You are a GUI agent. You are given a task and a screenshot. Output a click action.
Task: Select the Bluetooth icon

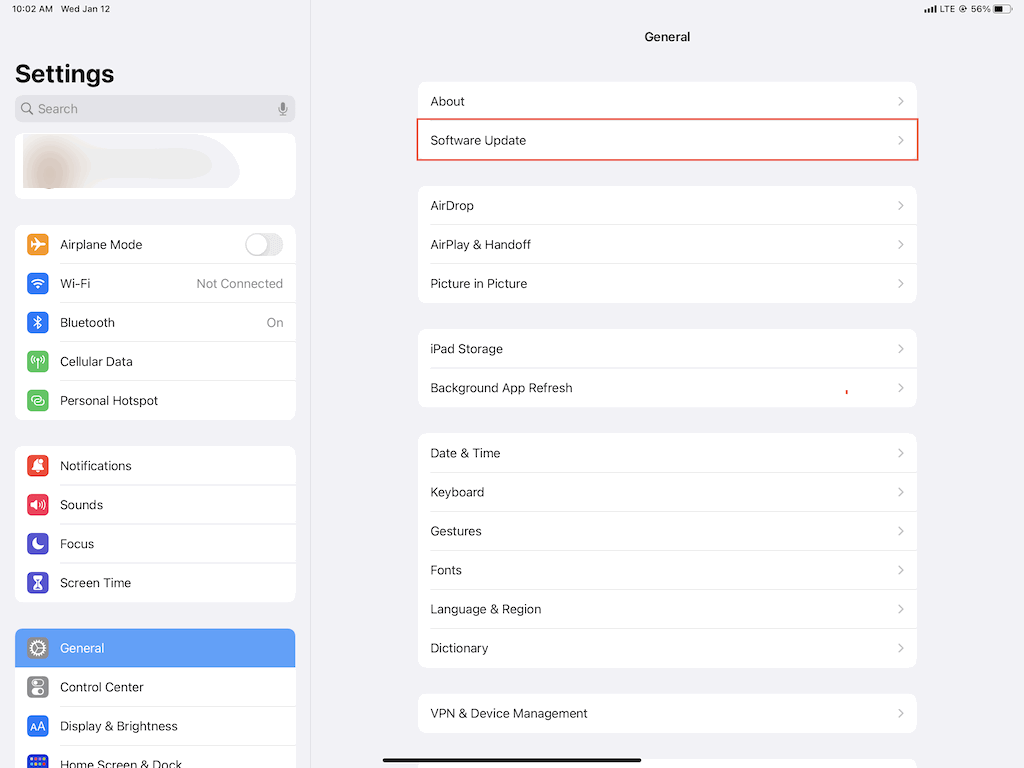tap(37, 322)
